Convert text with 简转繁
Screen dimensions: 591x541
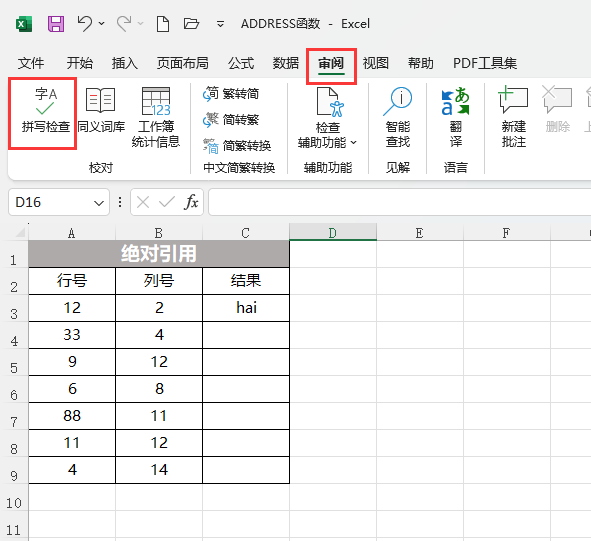231,120
